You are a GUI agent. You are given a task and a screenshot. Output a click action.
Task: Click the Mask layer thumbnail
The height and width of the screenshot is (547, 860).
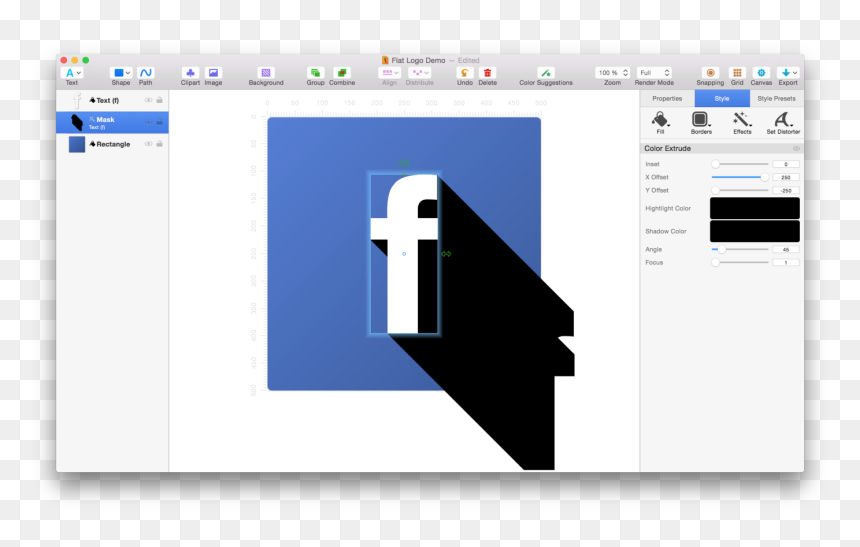pyautogui.click(x=77, y=122)
